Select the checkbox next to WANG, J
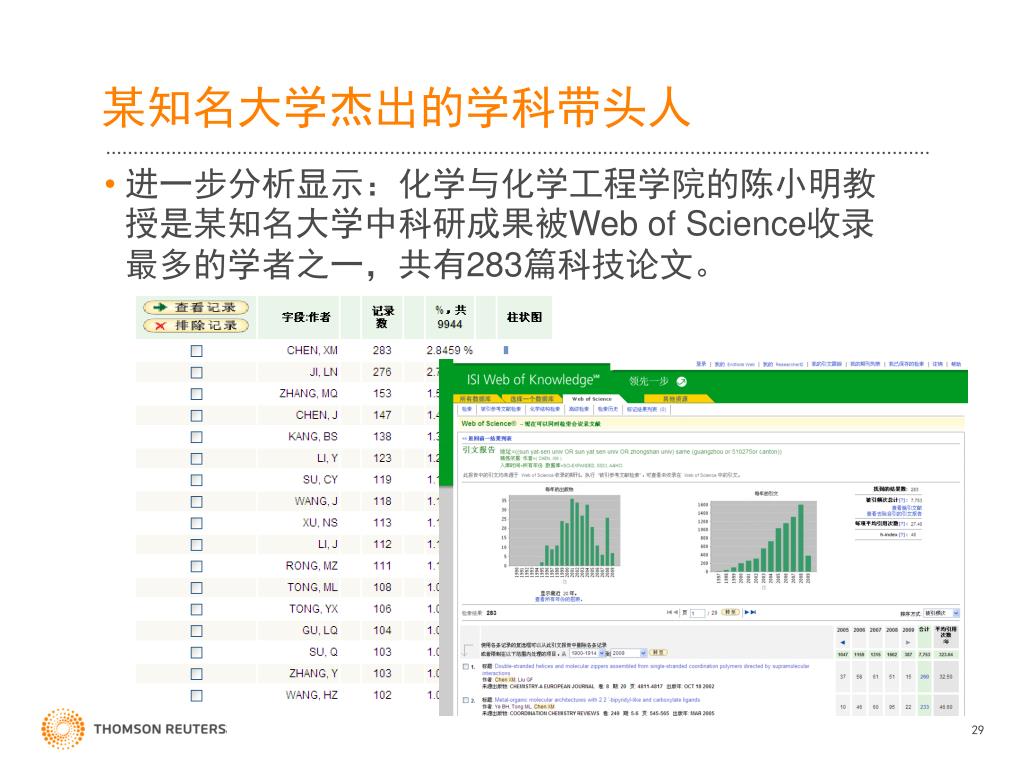Screen dimensions: 1024x768 coord(196,502)
